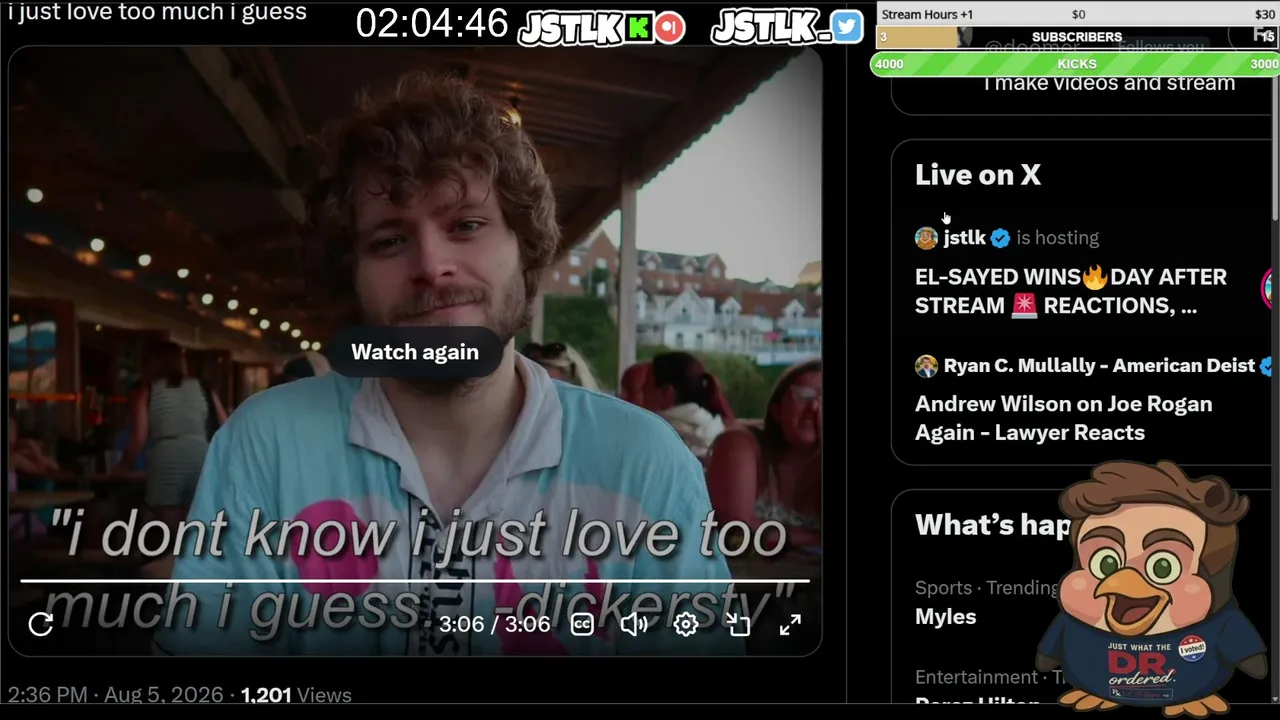Open the jstlk profile avatar in Live on X
1280x720 pixels.
[x=926, y=238]
